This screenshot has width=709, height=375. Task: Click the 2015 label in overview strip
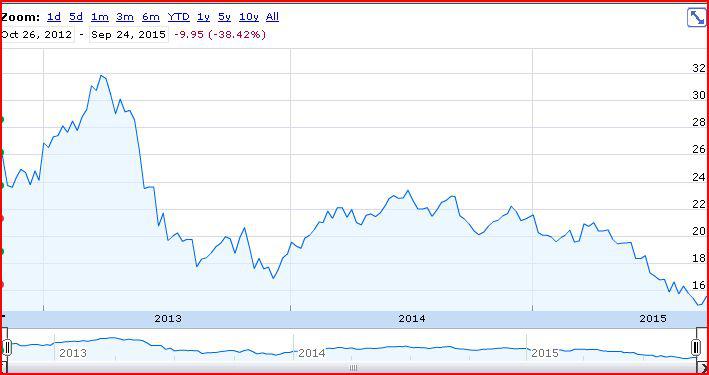click(x=545, y=353)
